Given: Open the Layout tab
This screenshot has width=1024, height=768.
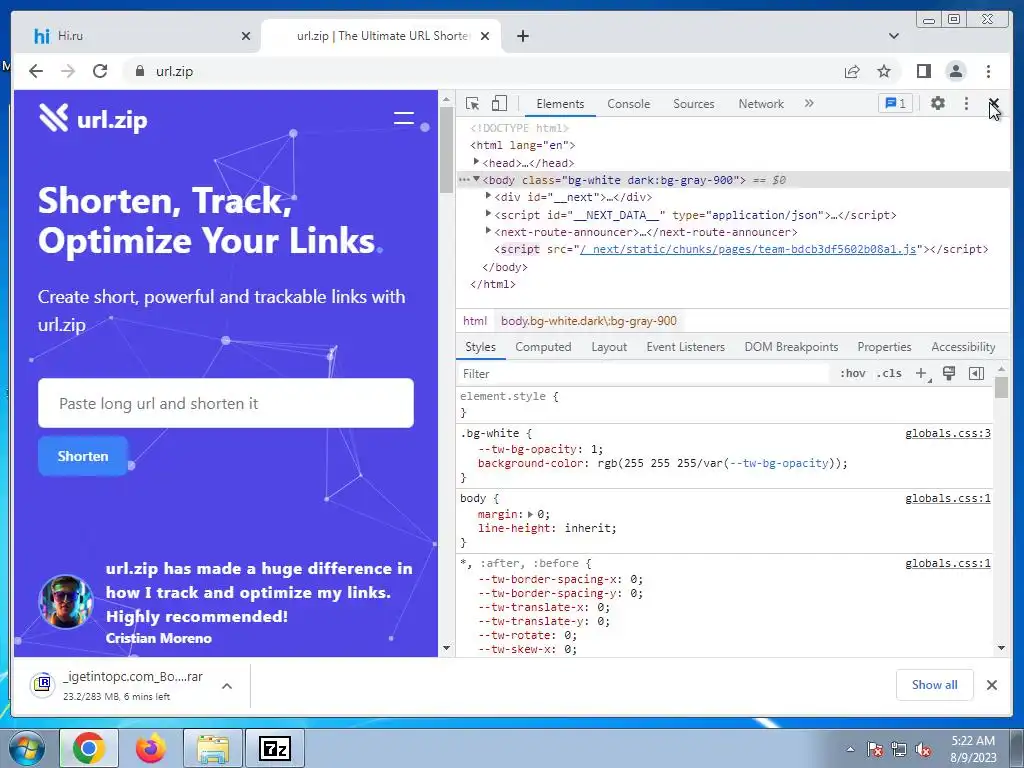Looking at the screenshot, I should coord(609,347).
